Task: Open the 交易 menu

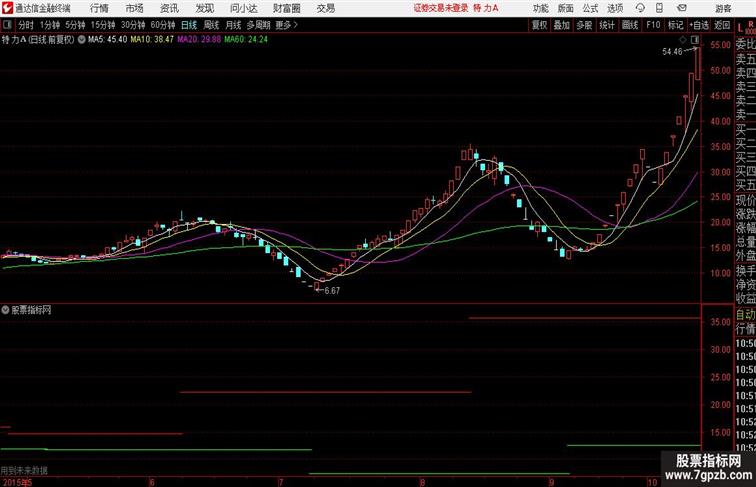Action: click(326, 8)
